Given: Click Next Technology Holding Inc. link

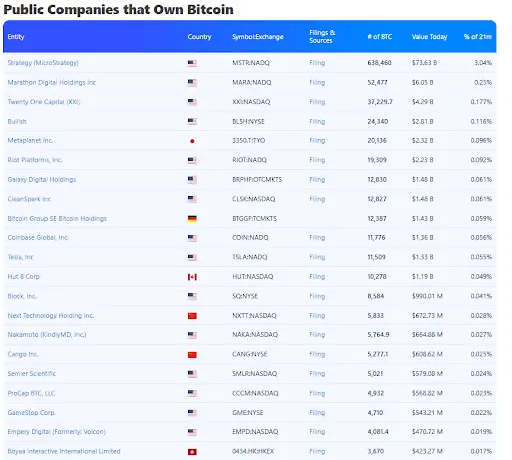Looking at the screenshot, I should tap(51, 315).
